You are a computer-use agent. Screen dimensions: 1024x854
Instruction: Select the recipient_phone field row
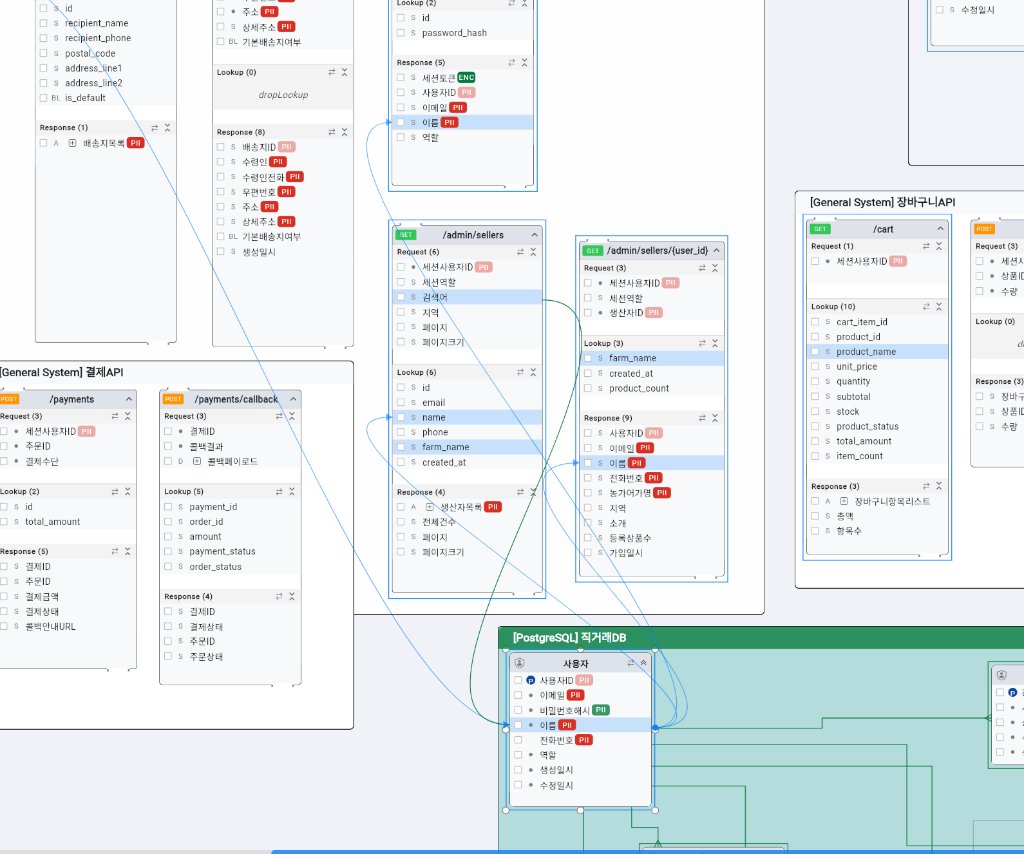click(x=106, y=38)
